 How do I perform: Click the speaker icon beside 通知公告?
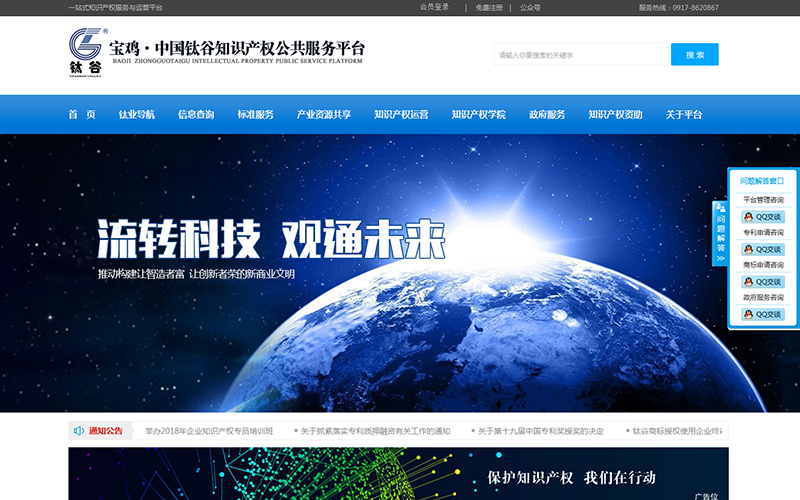tap(79, 431)
